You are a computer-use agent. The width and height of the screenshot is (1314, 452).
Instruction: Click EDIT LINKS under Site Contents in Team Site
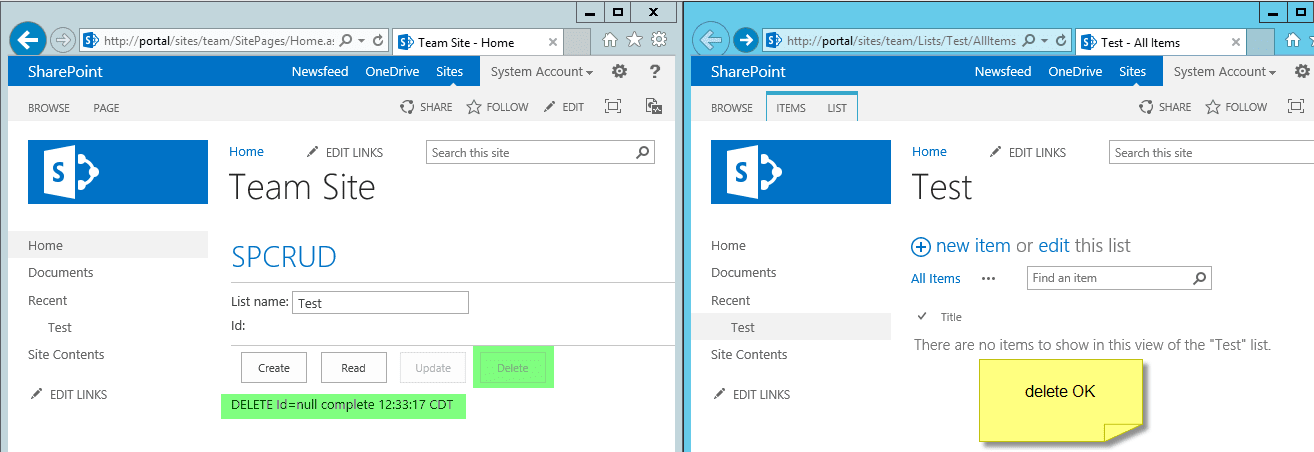(x=69, y=394)
